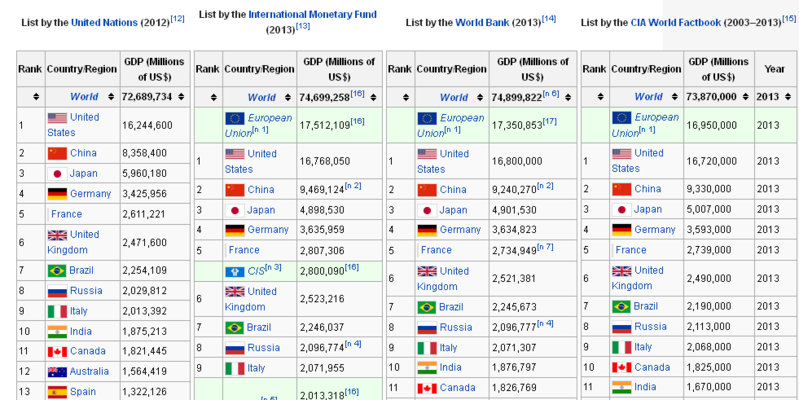Open the Brazil link in the World Bank table

(x=451, y=307)
